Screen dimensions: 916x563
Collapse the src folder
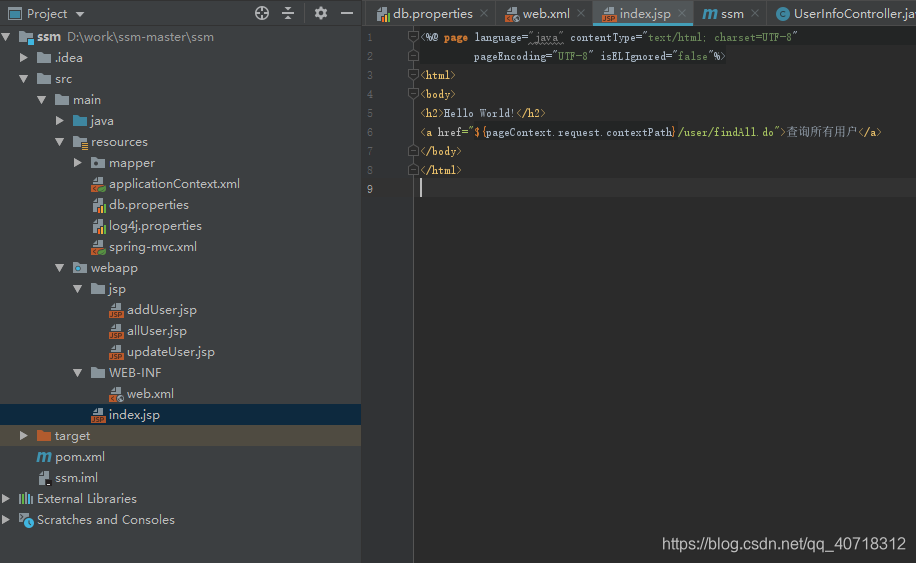[x=23, y=78]
